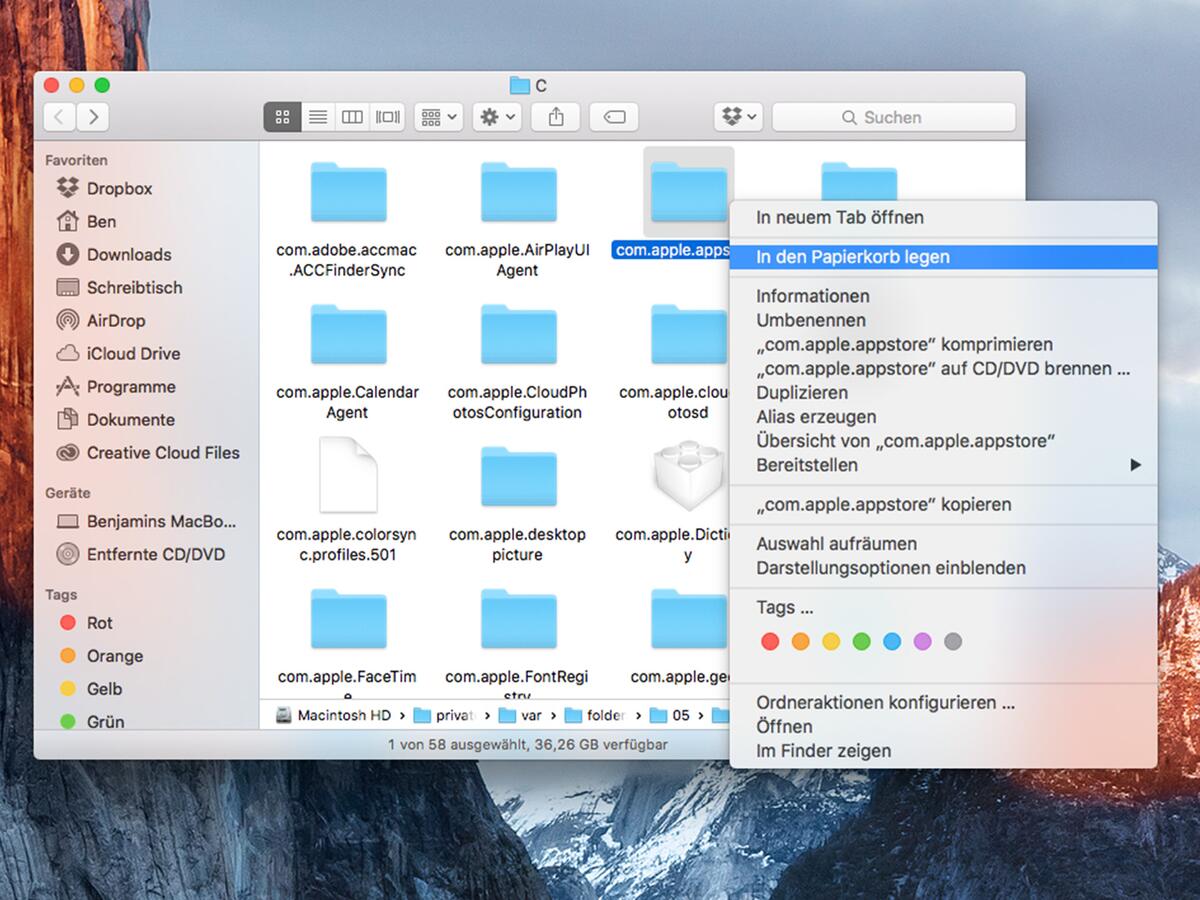Choose 'In den Papierkorb legen' from the menu
This screenshot has width=1200, height=900.
pyautogui.click(x=850, y=257)
